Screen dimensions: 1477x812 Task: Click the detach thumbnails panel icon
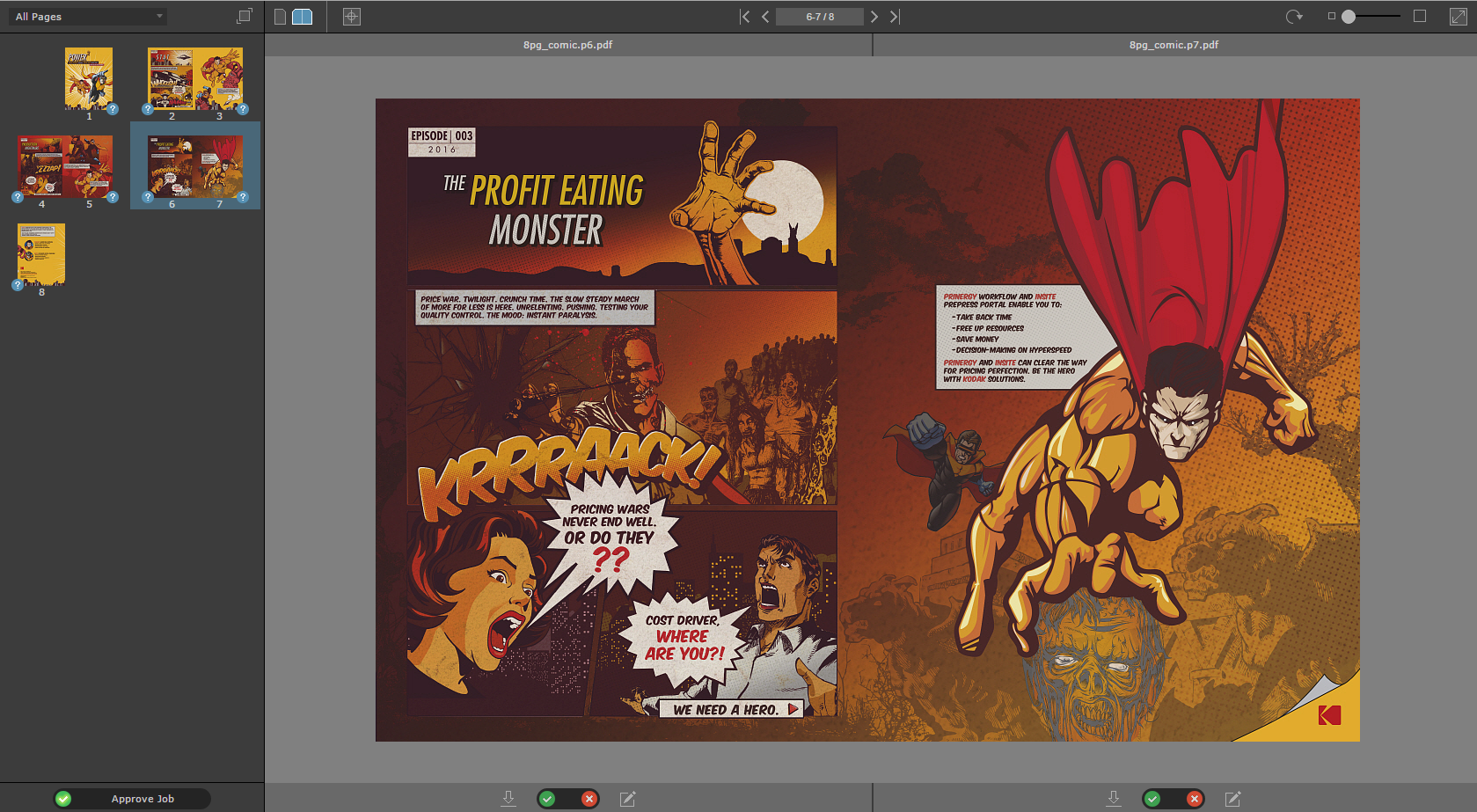coord(245,16)
